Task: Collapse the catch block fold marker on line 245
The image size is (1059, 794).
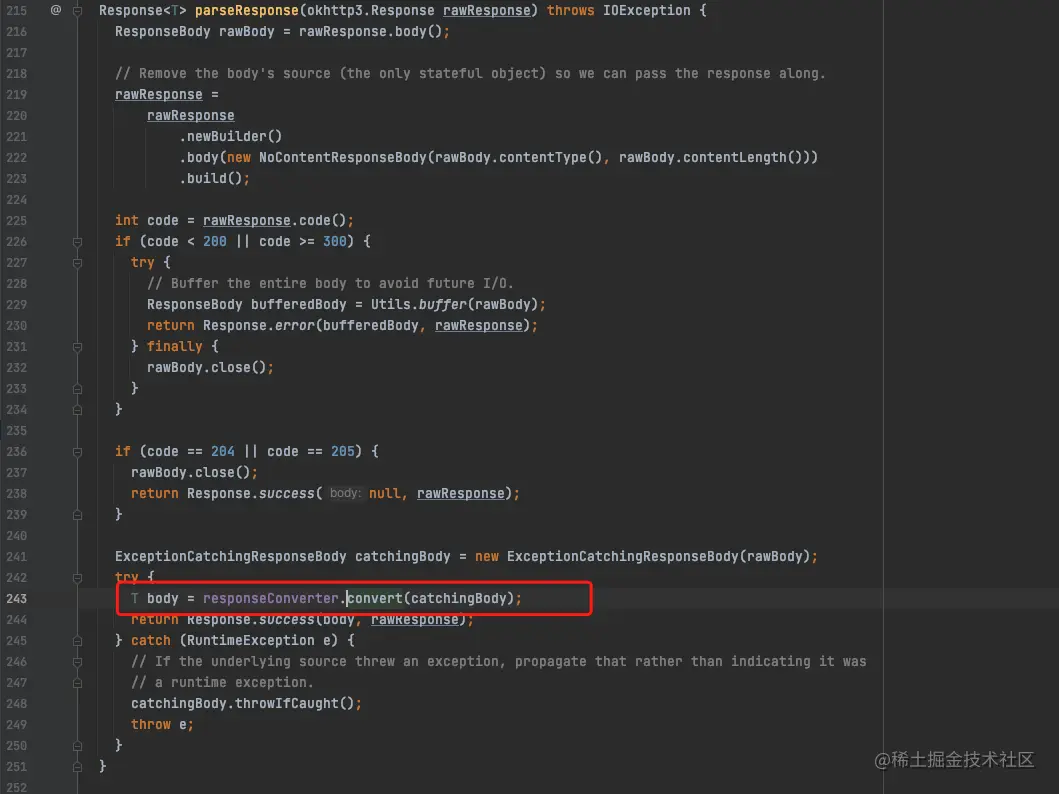Action: pos(78,641)
